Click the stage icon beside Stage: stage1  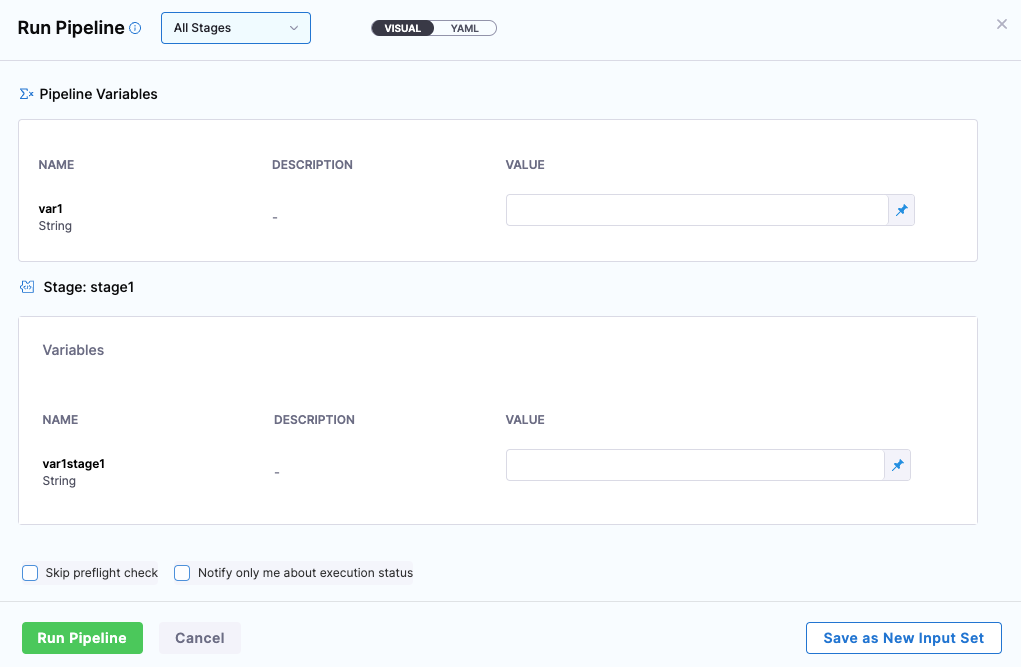point(27,287)
